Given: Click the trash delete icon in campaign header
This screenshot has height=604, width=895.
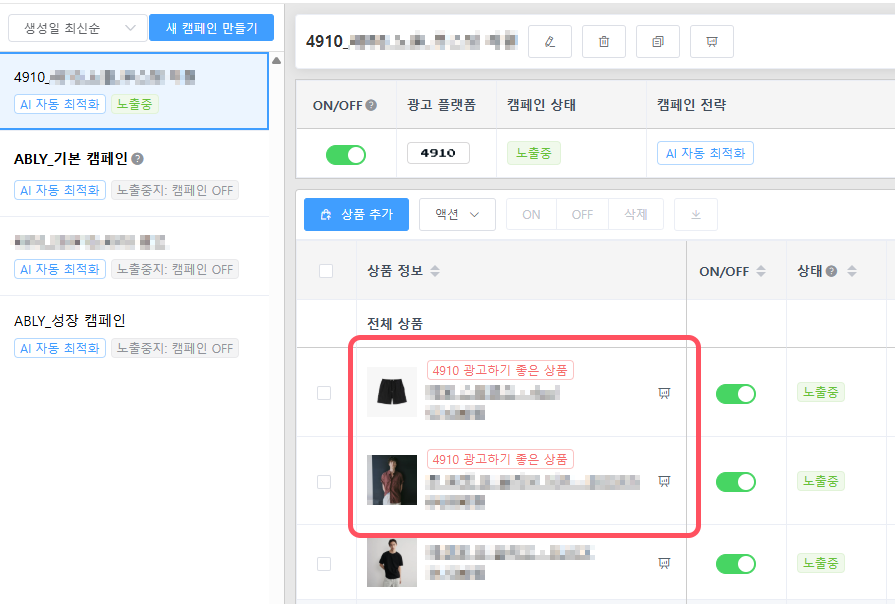Looking at the screenshot, I should [604, 42].
